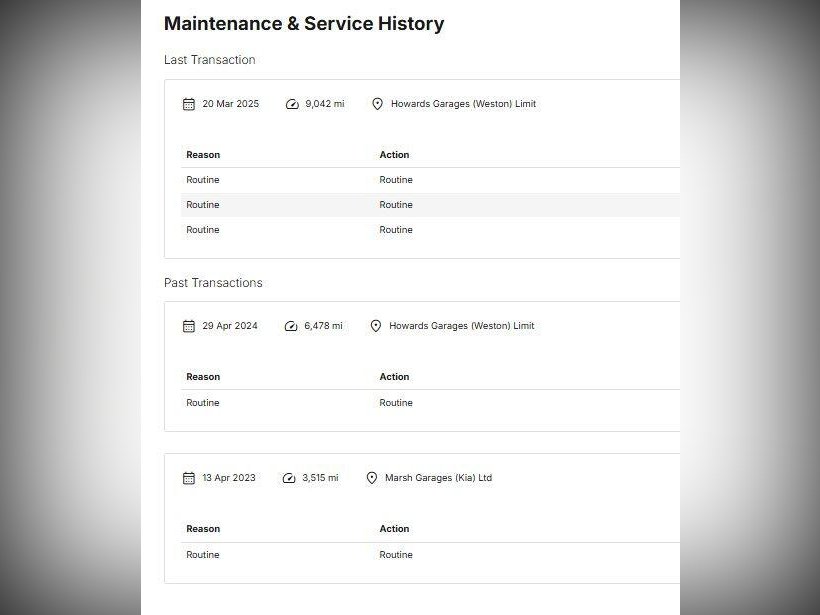820x615 pixels.
Task: Select the Last Transaction section label
Action: (210, 60)
